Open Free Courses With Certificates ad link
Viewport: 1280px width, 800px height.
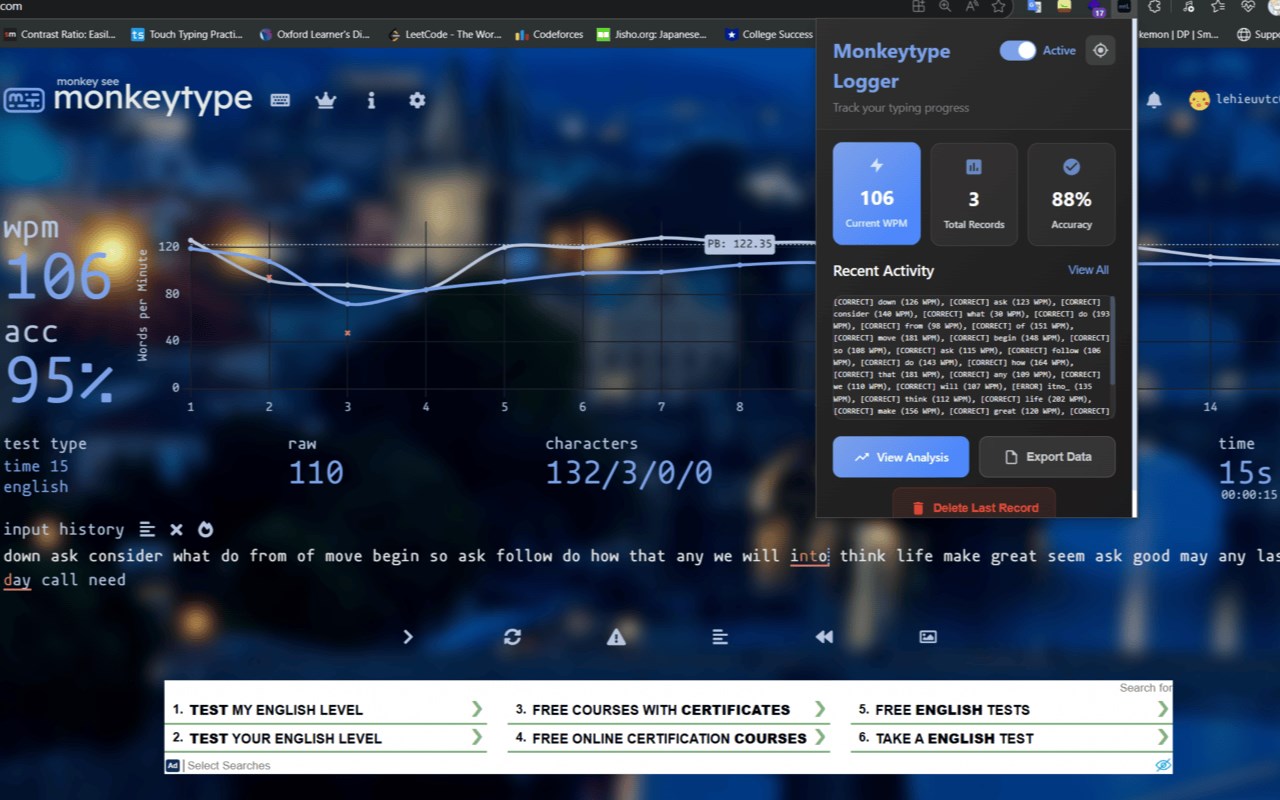pos(669,710)
